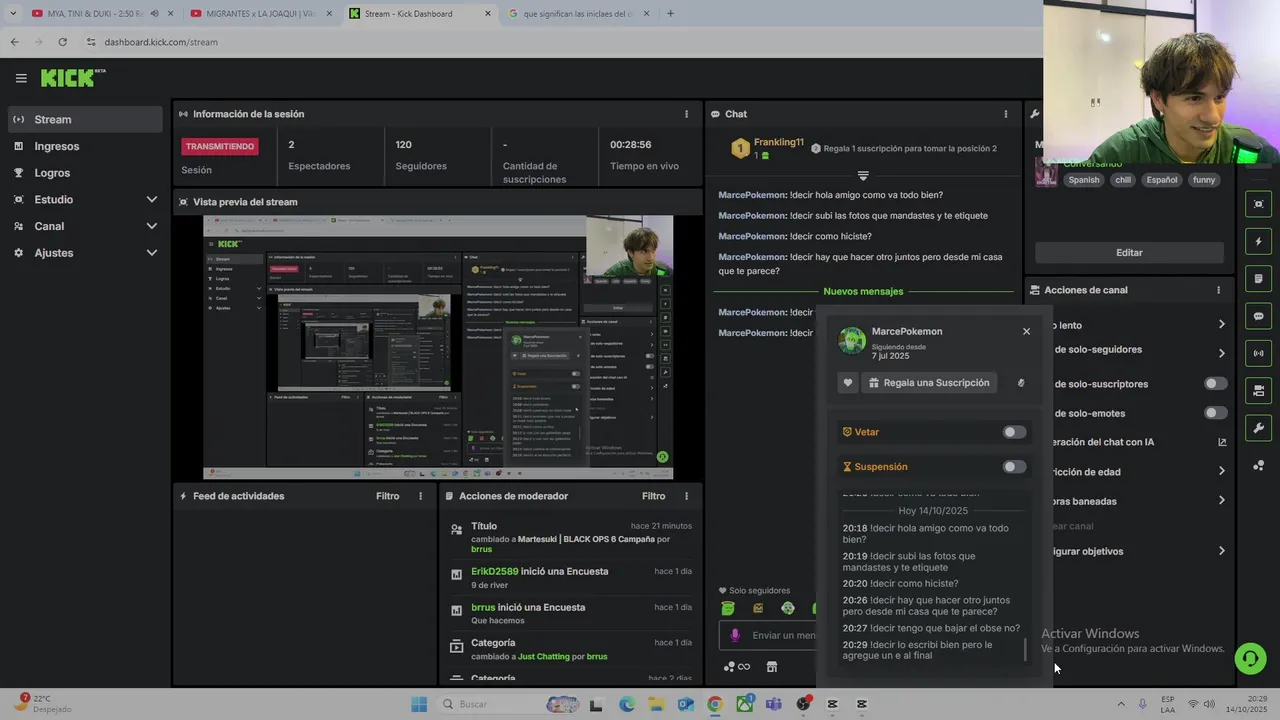
Task: Switch to the que significan las iniciales tab
Action: coord(578,14)
